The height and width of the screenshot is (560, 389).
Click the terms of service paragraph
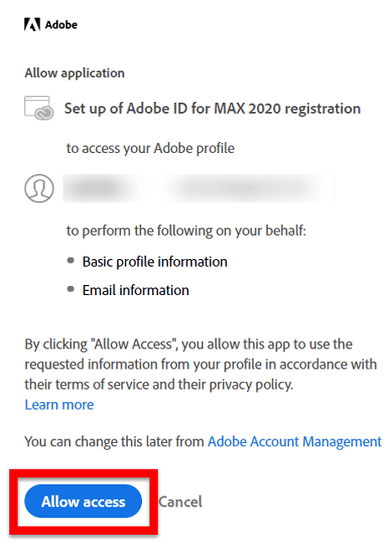click(200, 364)
